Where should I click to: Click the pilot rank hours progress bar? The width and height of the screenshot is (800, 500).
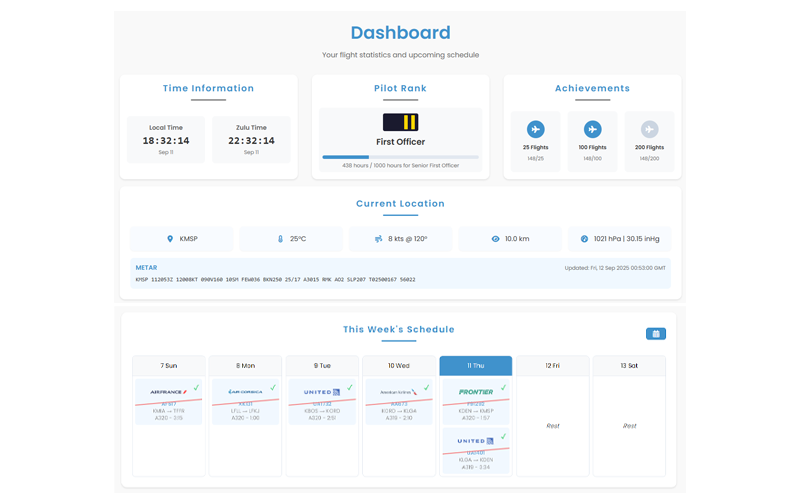[x=401, y=157]
